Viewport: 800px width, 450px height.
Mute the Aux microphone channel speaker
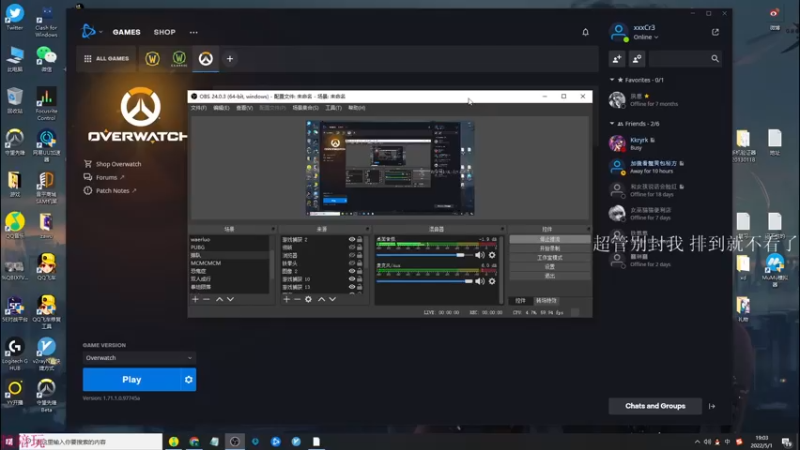click(x=480, y=281)
